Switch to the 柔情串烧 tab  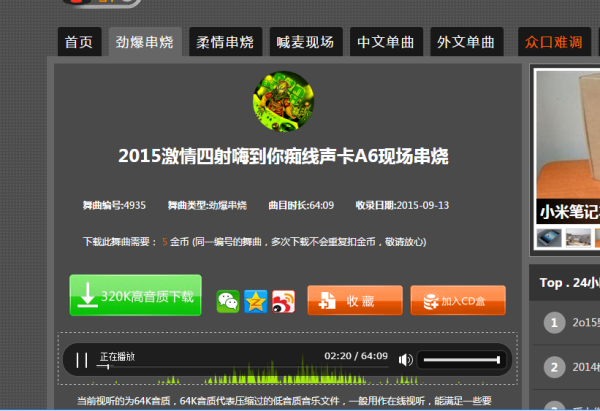click(222, 42)
